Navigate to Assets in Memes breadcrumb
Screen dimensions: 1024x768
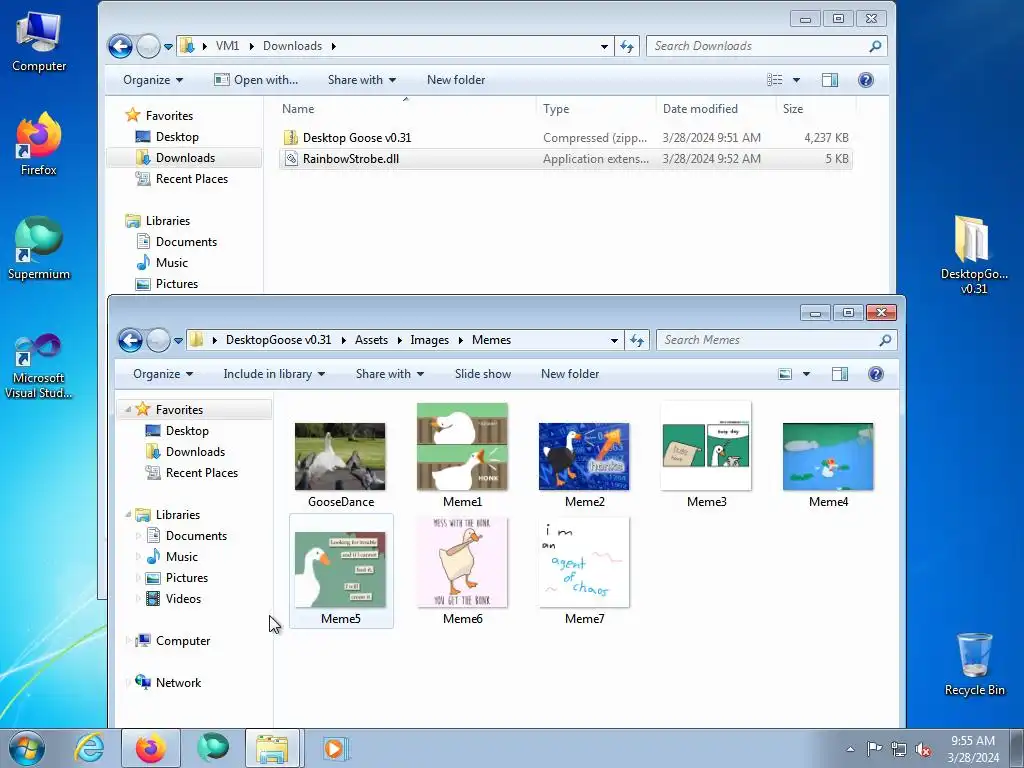click(371, 340)
